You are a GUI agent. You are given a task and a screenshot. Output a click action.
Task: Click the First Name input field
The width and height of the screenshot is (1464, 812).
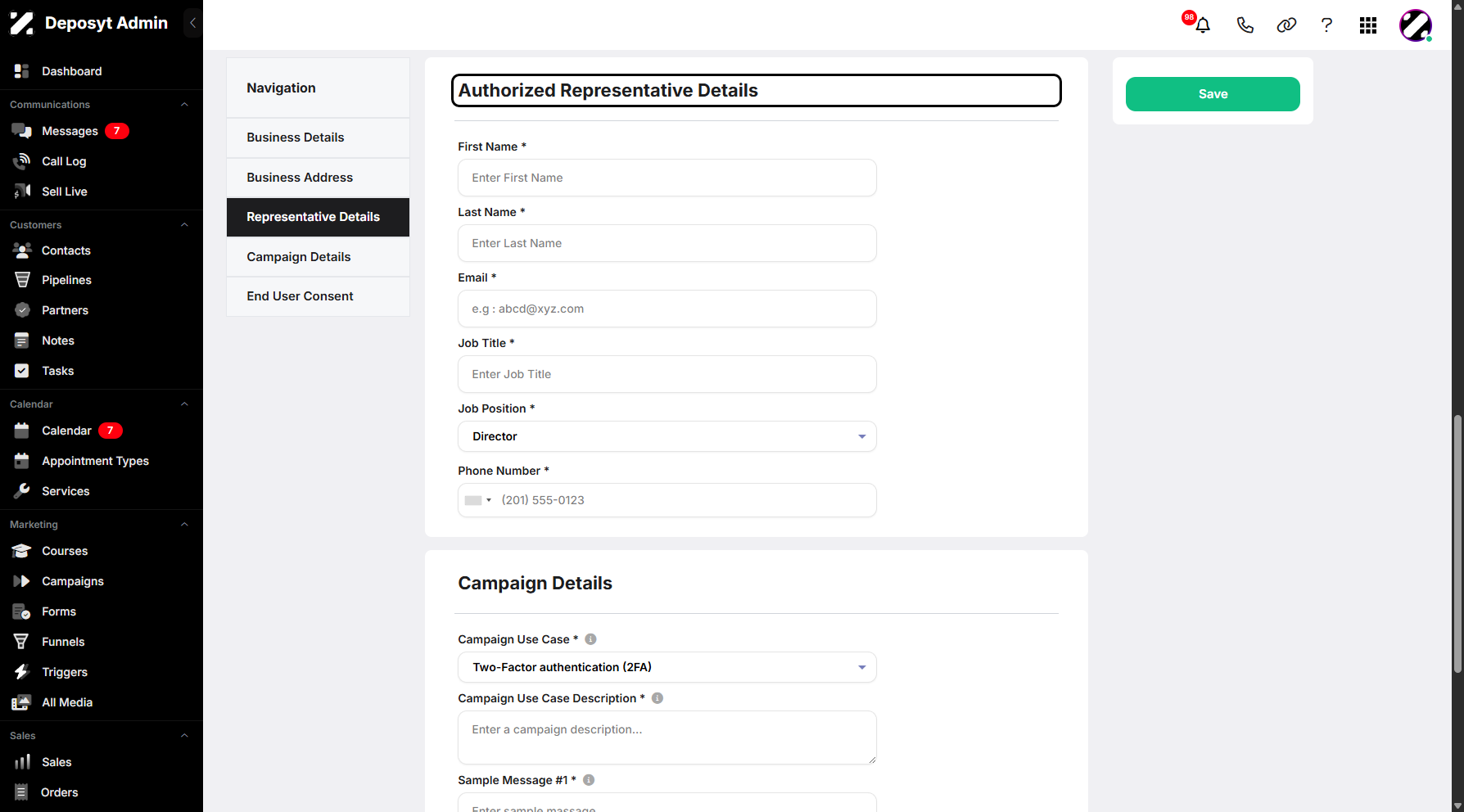(667, 178)
